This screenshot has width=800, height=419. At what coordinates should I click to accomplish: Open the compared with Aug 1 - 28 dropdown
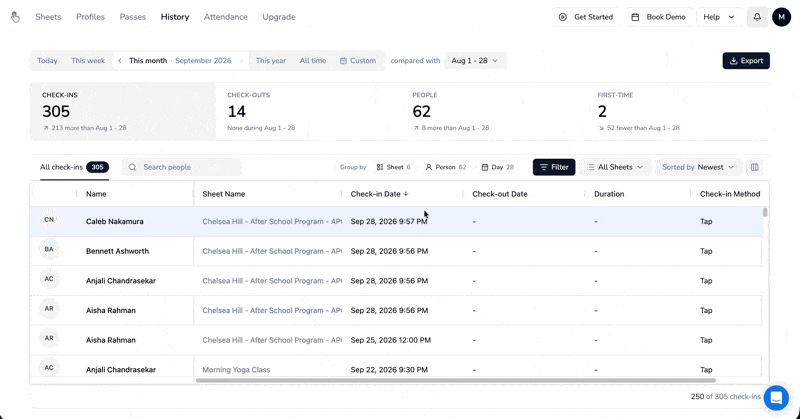(475, 60)
